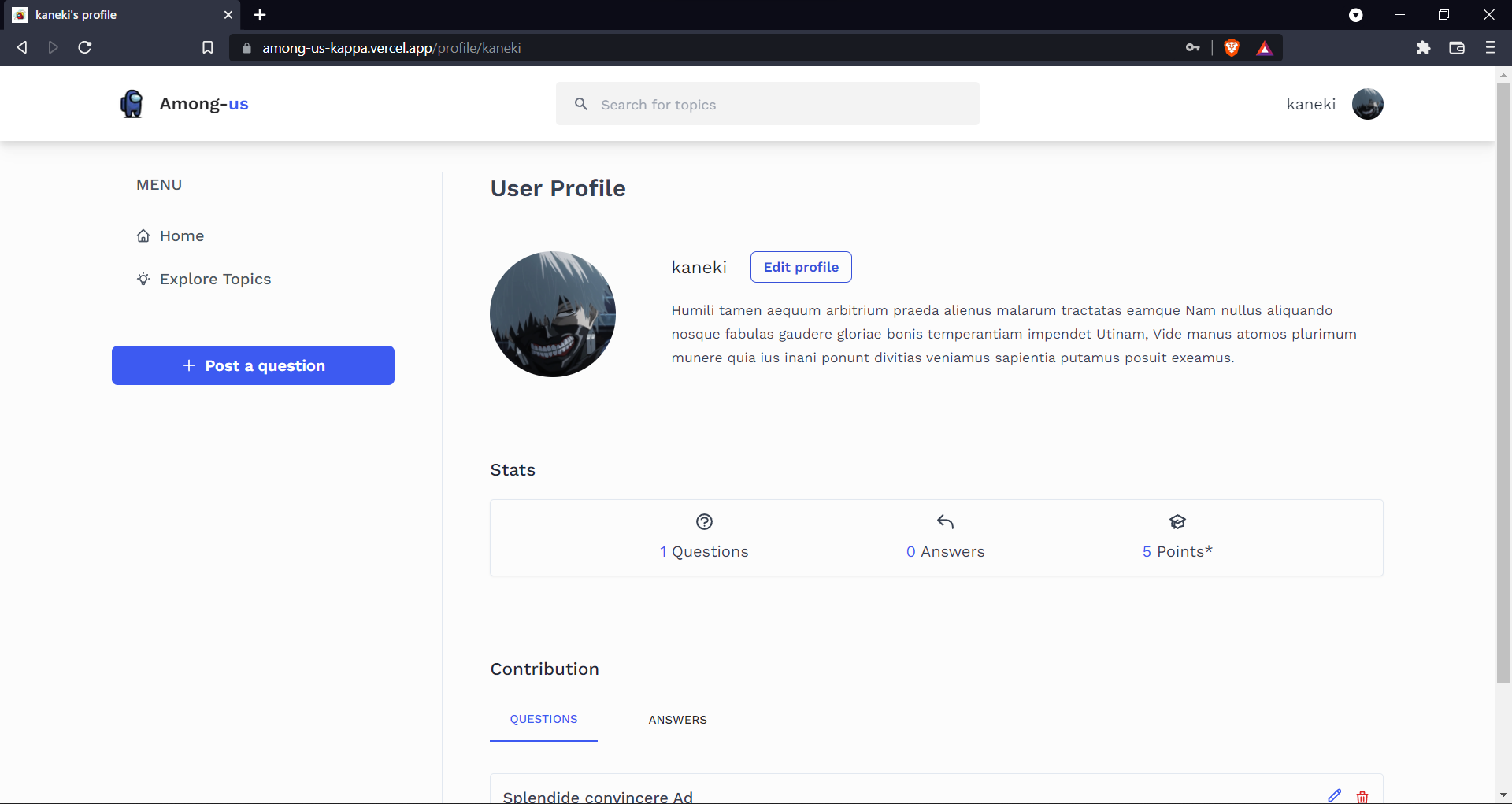The width and height of the screenshot is (1512, 804).
Task: Open a new browser tab with plus
Action: tap(260, 15)
